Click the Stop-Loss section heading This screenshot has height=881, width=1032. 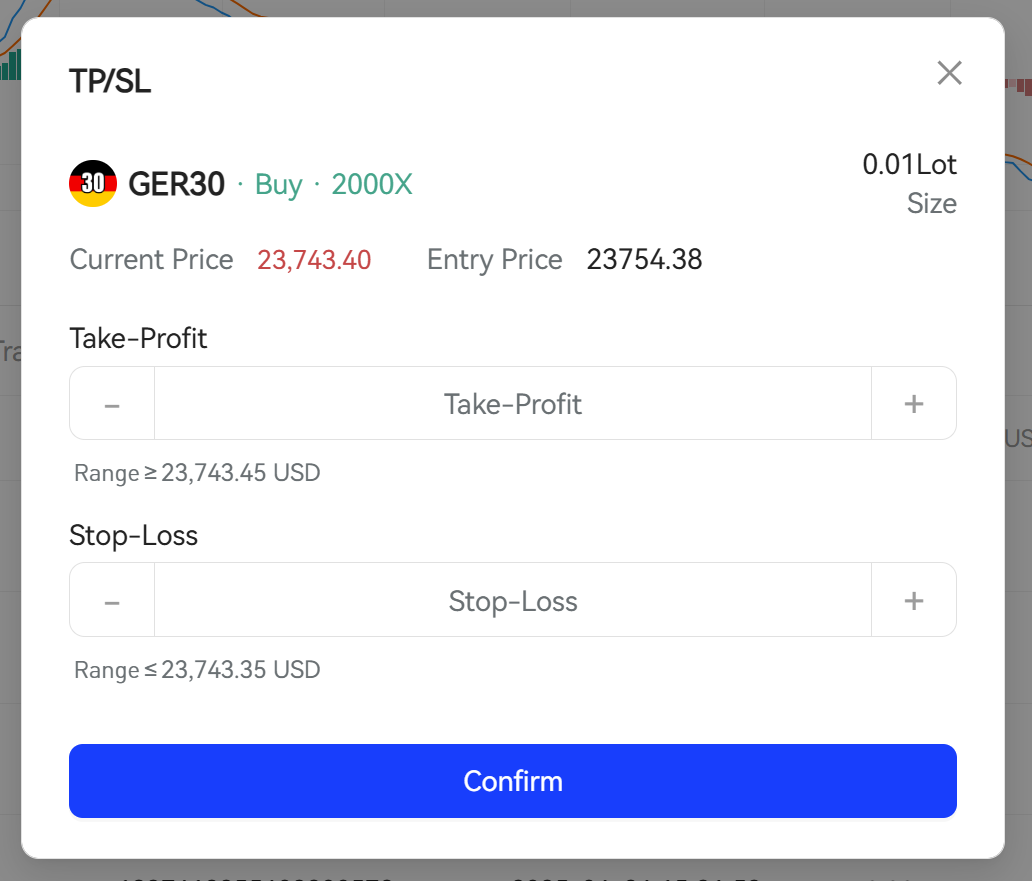(x=134, y=536)
